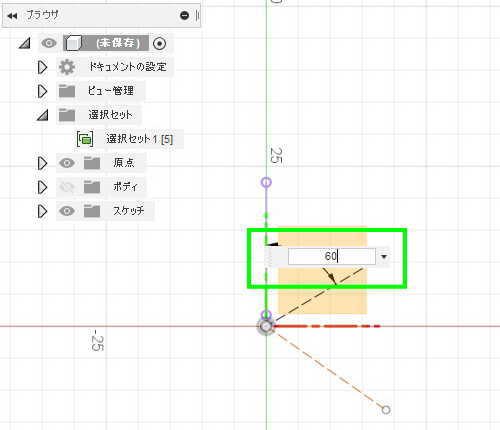Select the ボディ tree item
500x430 pixels.
[x=125, y=187]
